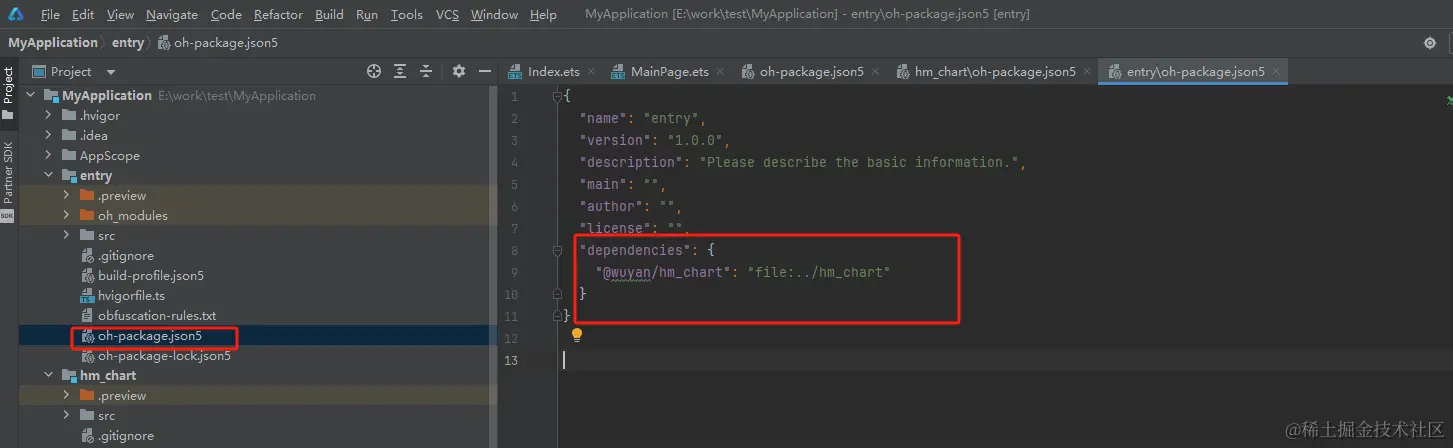Open the Navigate menu
The image size is (1453, 448).
pos(172,15)
